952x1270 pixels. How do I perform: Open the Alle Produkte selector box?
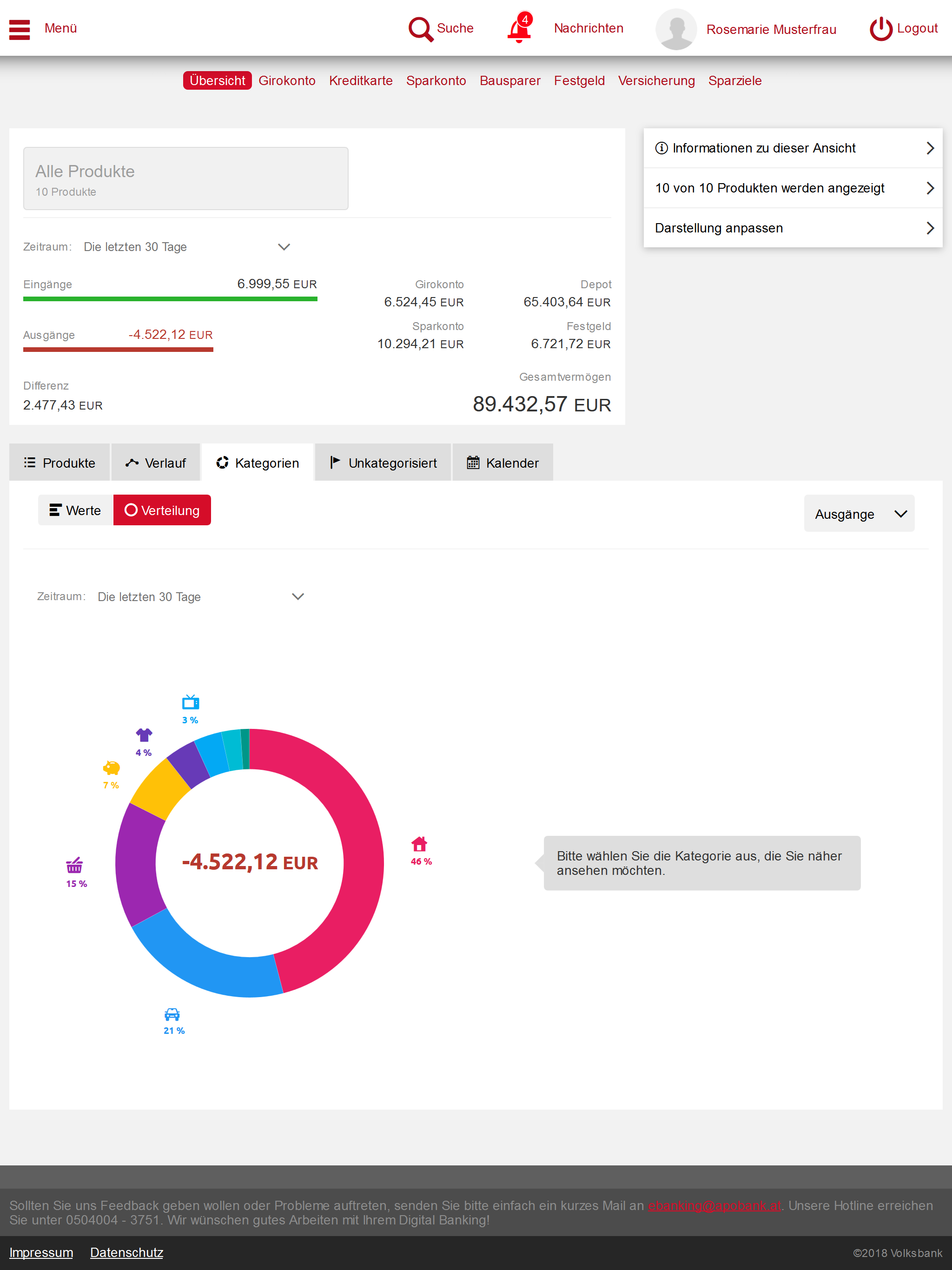[185, 179]
